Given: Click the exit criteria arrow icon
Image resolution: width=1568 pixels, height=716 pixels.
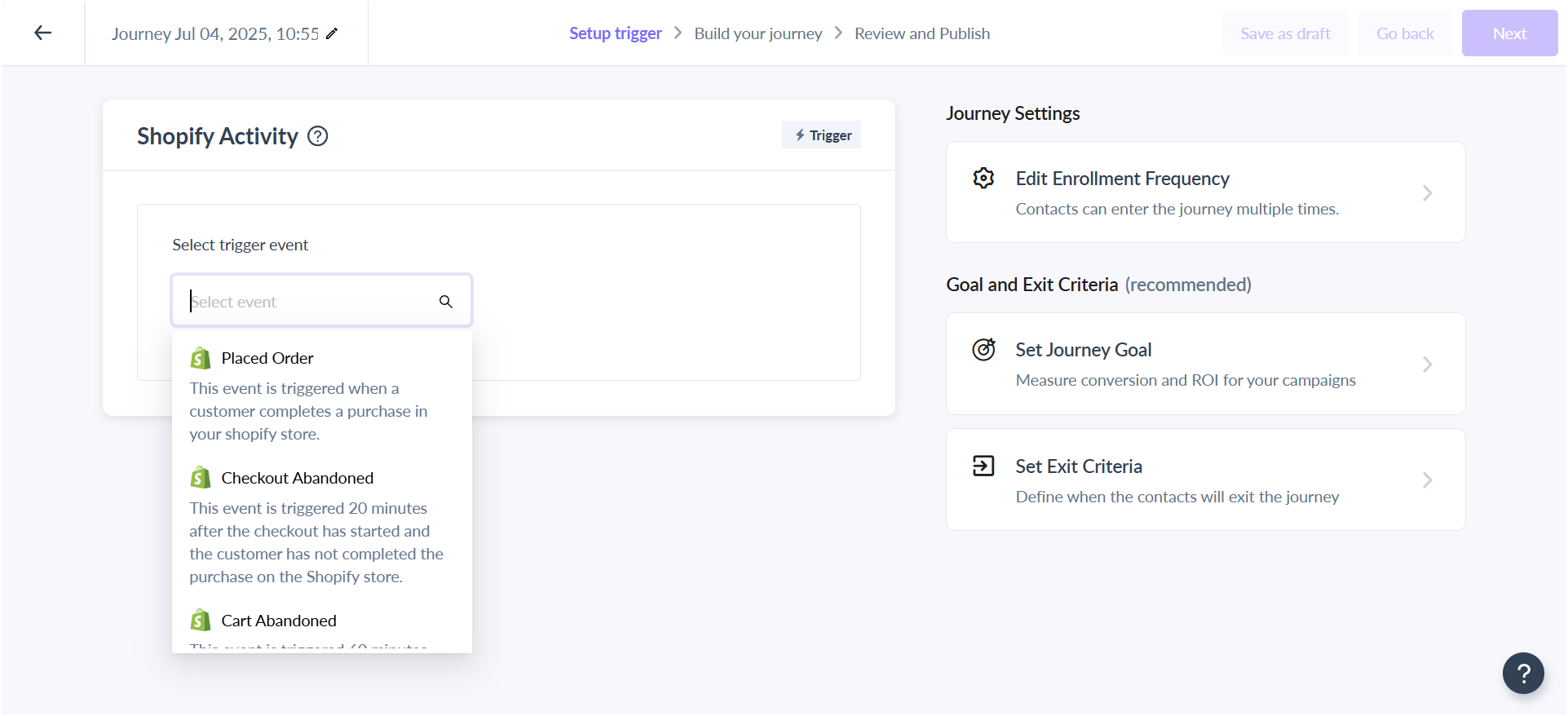Looking at the screenshot, I should tap(983, 466).
